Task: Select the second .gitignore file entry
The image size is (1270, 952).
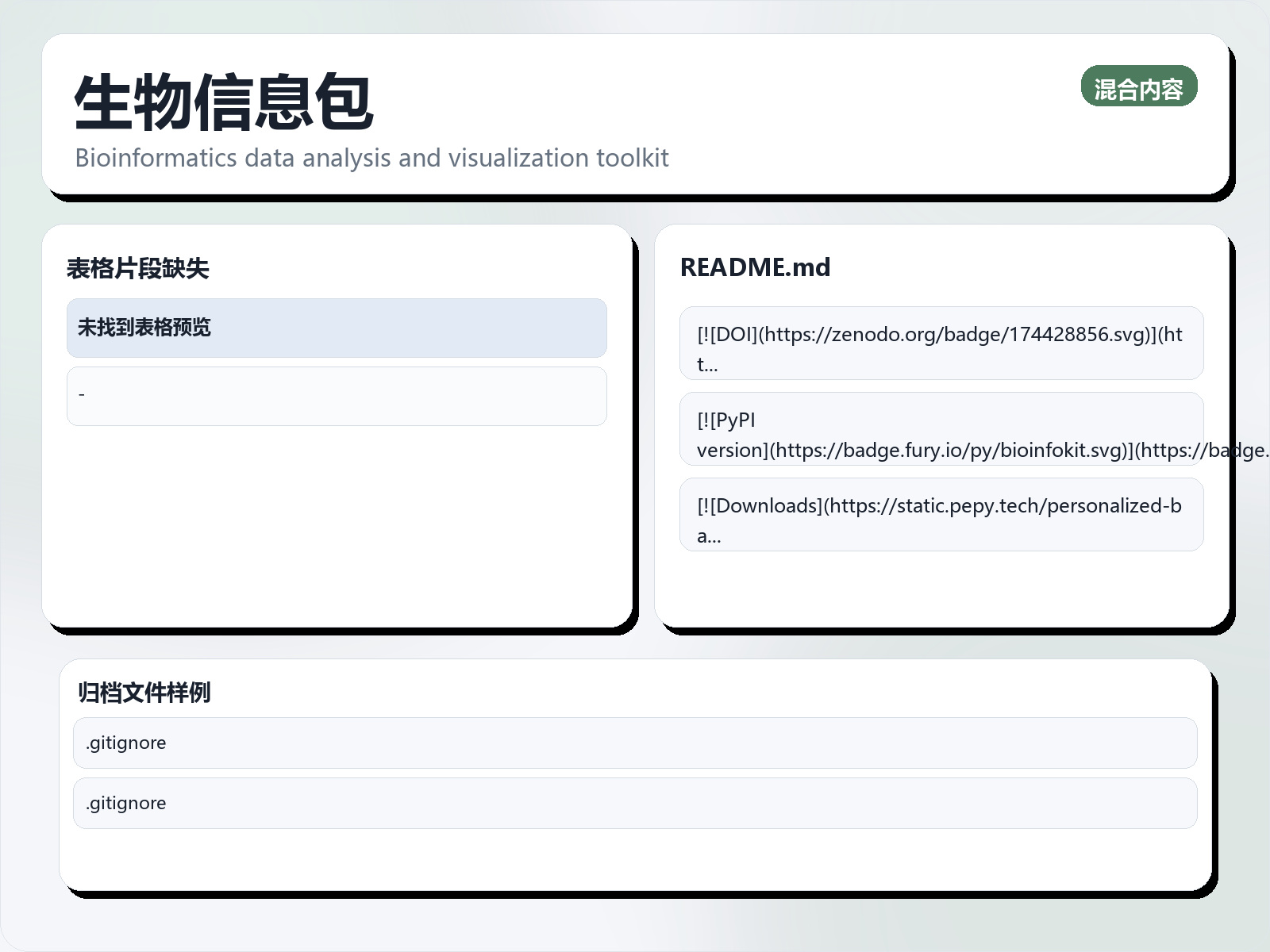Action: point(634,803)
